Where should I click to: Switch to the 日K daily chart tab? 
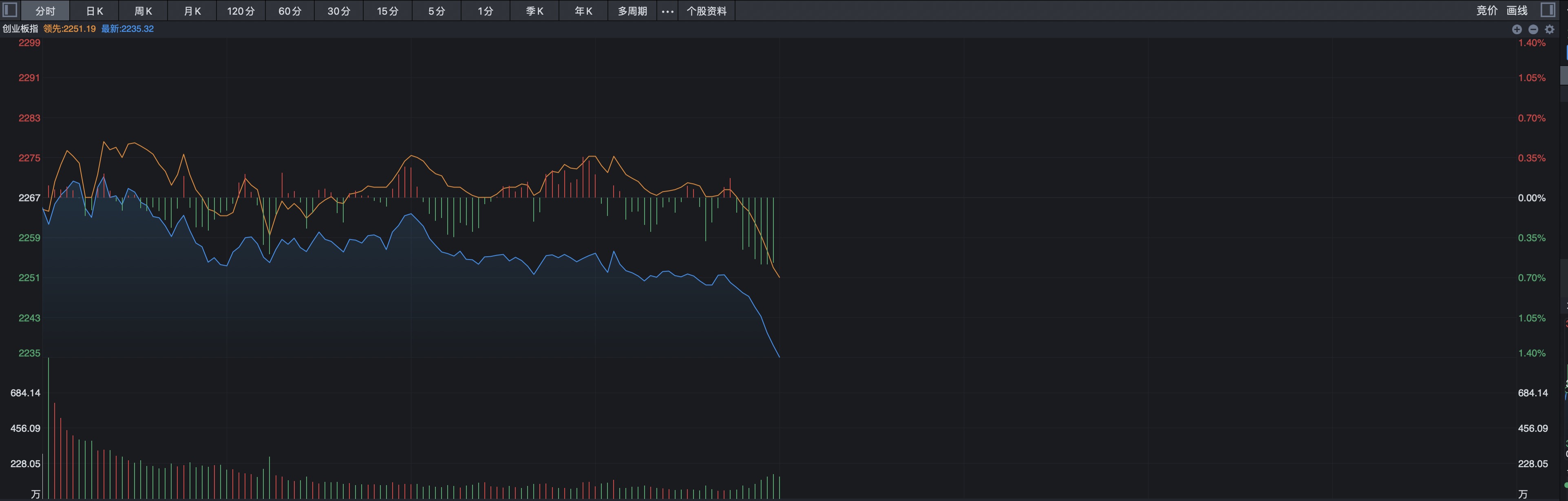click(94, 10)
